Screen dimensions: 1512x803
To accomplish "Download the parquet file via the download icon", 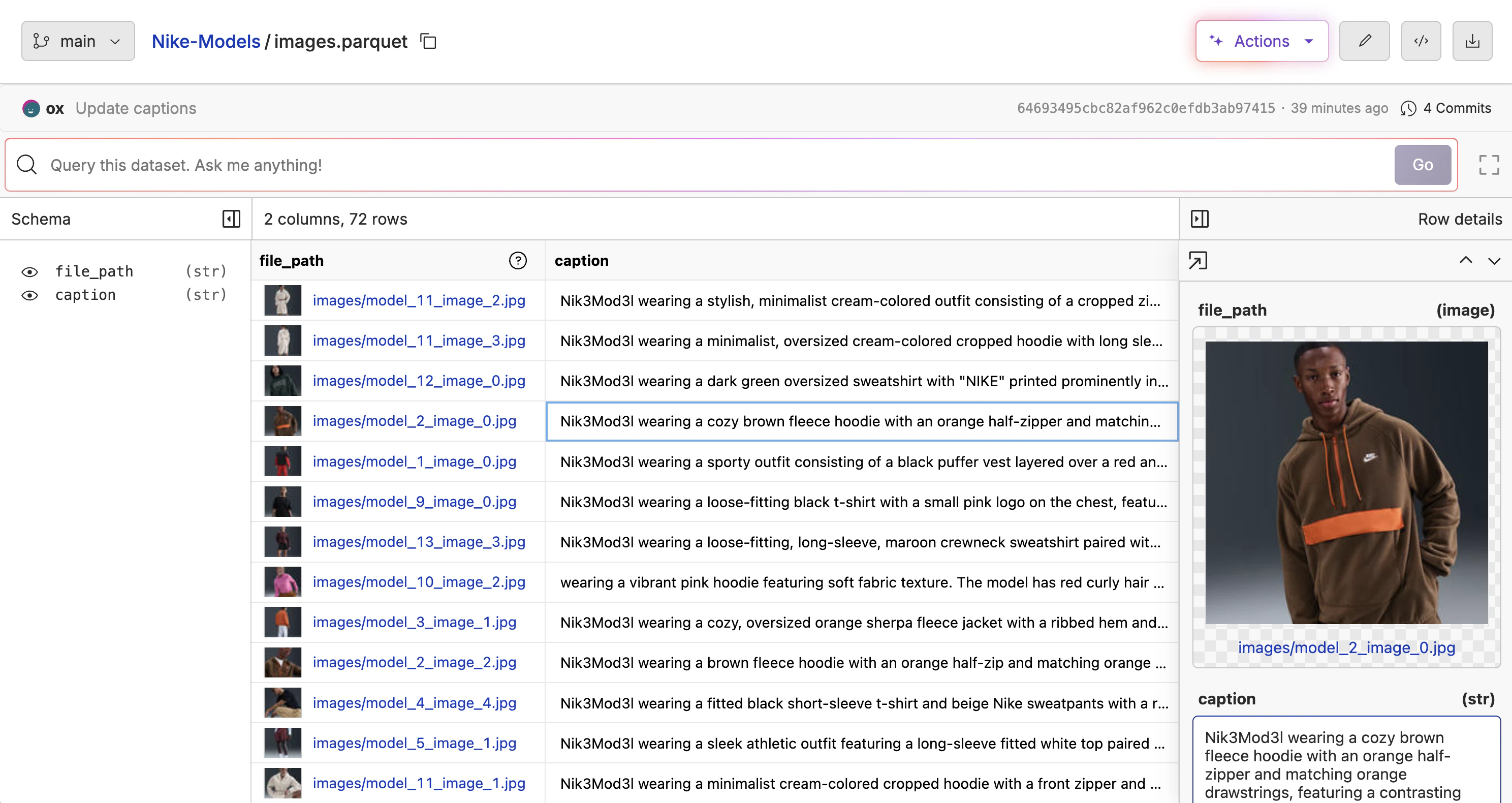I will tap(1472, 41).
